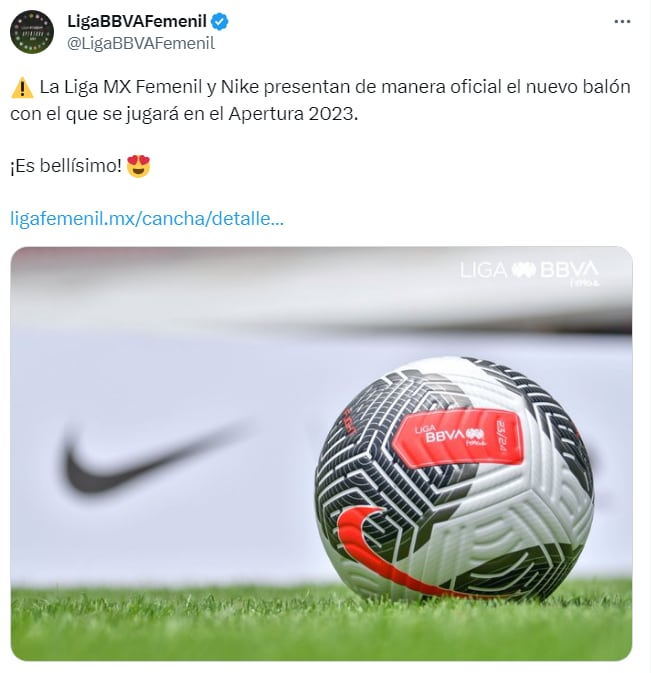Click the LIGA BBVA watermark in photo

[529, 272]
